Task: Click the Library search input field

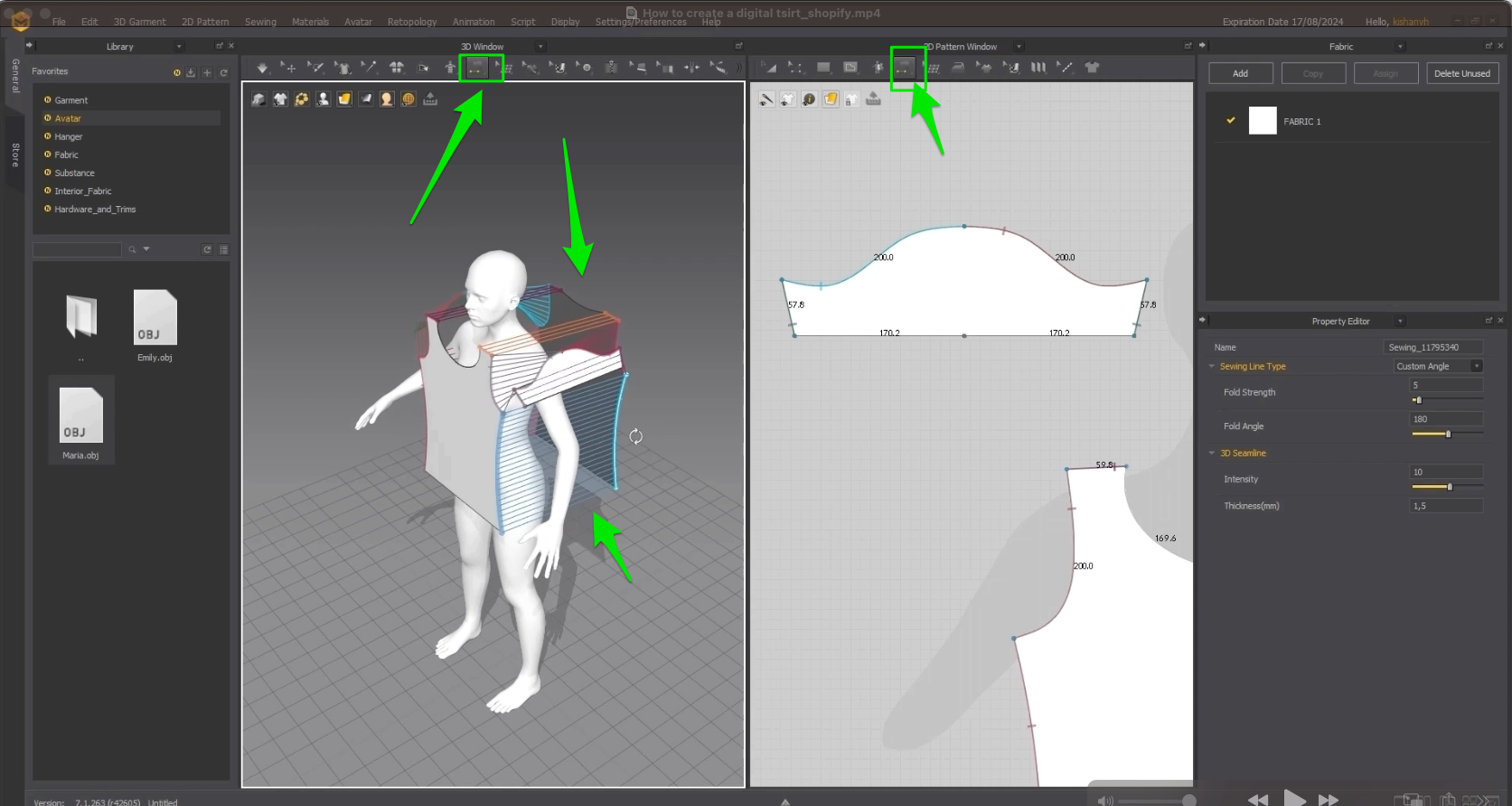Action: pyautogui.click(x=77, y=249)
